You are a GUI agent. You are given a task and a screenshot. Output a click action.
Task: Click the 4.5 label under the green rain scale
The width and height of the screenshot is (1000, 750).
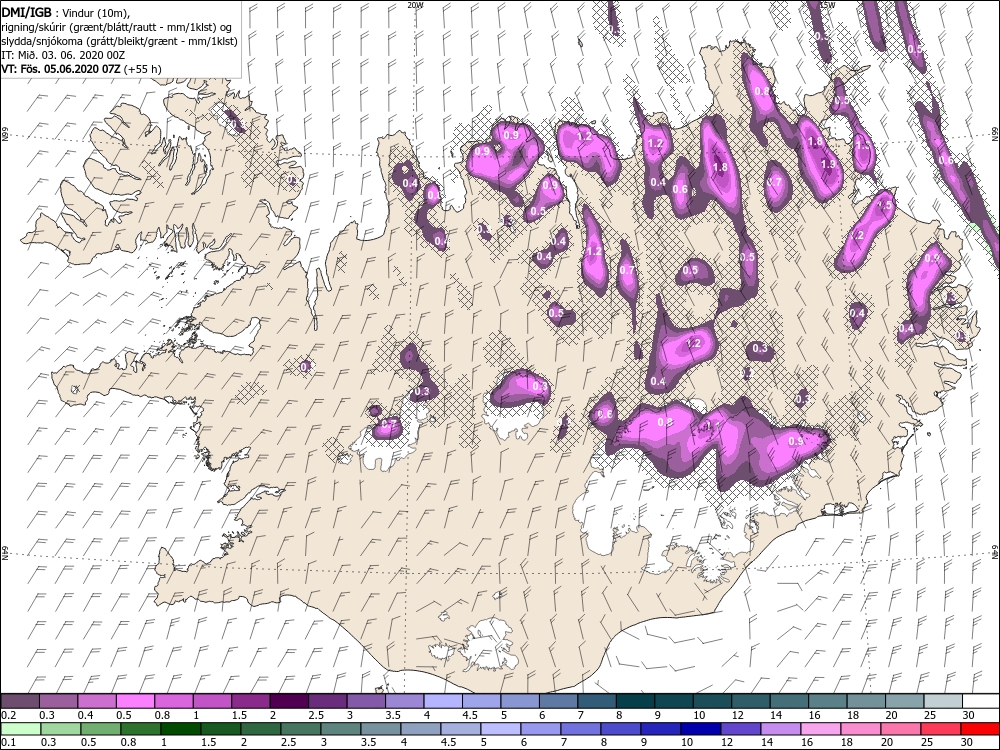coord(448,742)
